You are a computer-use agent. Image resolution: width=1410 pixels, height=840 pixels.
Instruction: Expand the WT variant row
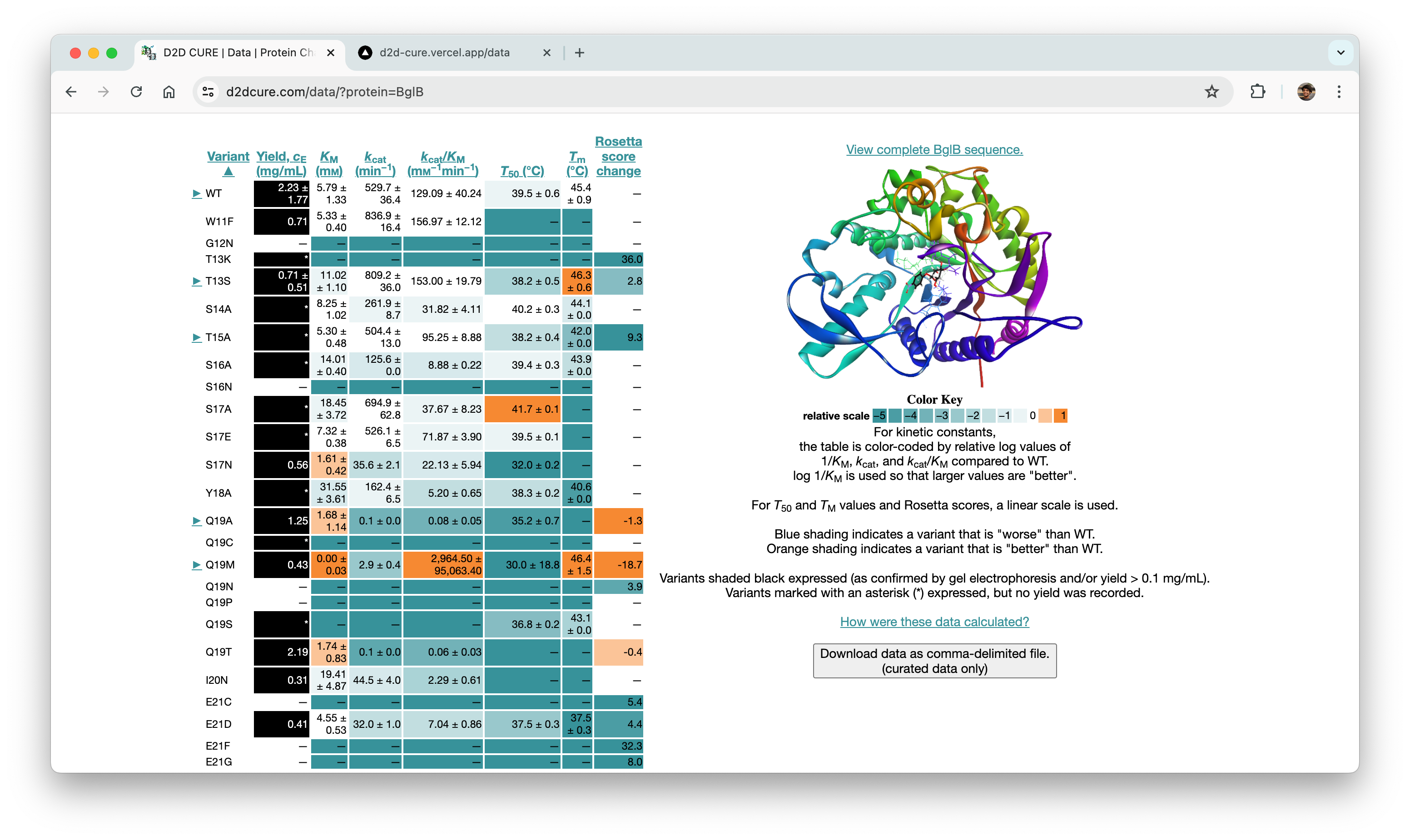pyautogui.click(x=197, y=193)
